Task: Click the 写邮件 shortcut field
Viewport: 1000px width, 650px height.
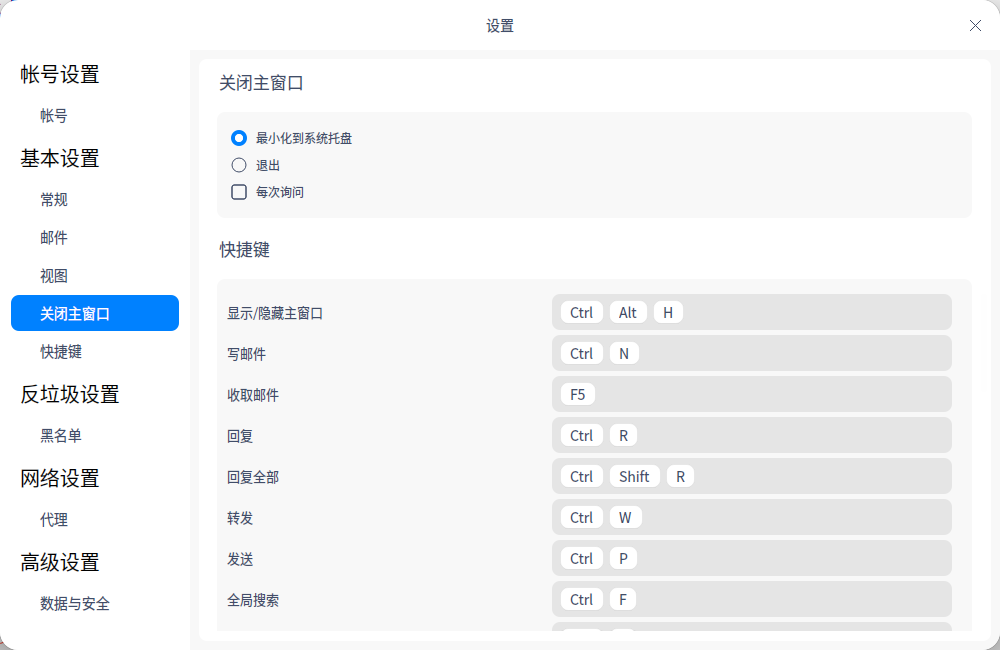Action: tap(751, 353)
